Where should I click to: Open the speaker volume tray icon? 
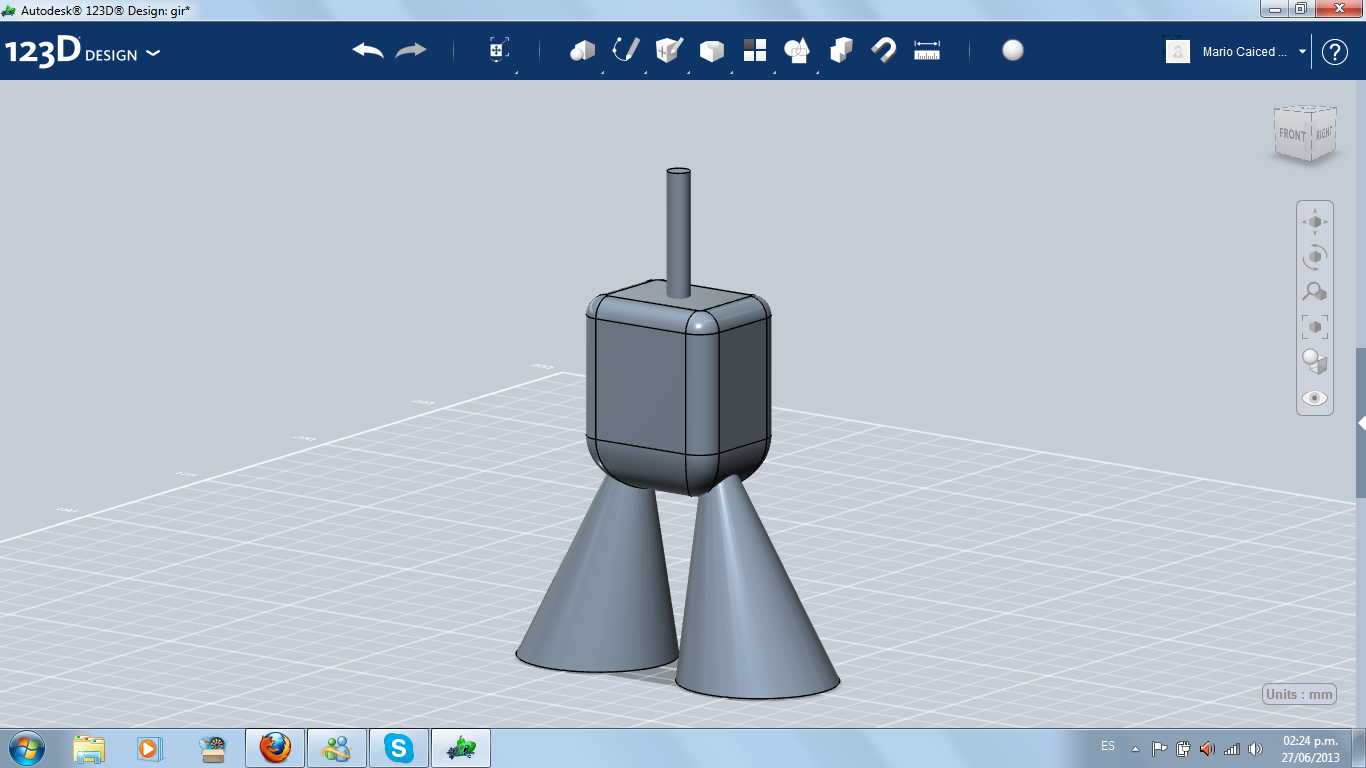(x=1256, y=748)
